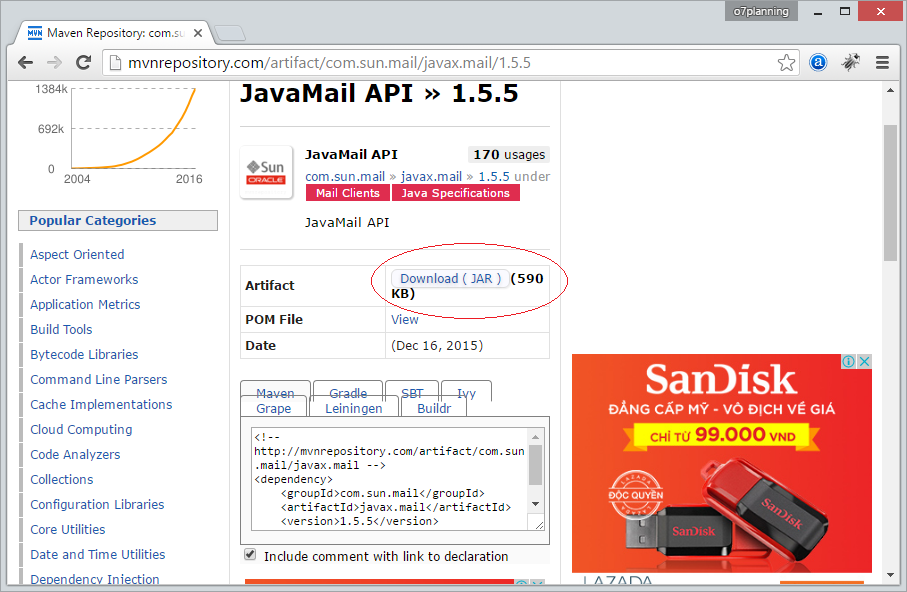Select the SBT tab
Screen dimensions: 907x592
412,393
